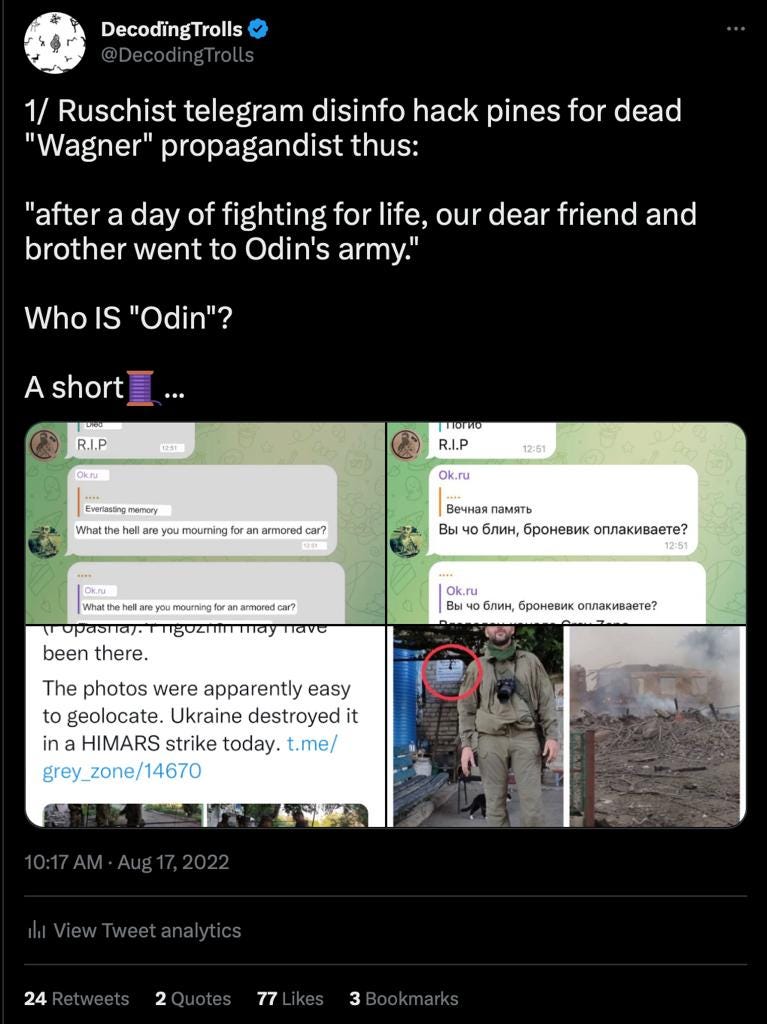Open the English translated chat image

[205, 523]
